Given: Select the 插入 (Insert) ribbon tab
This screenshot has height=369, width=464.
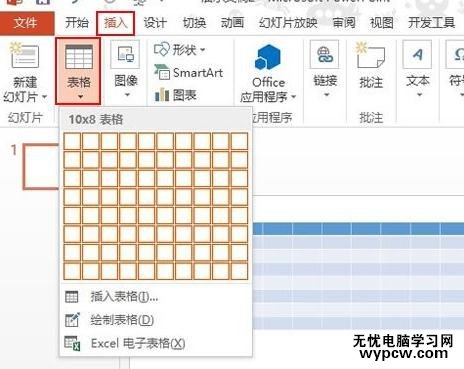Looking at the screenshot, I should click(x=116, y=23).
